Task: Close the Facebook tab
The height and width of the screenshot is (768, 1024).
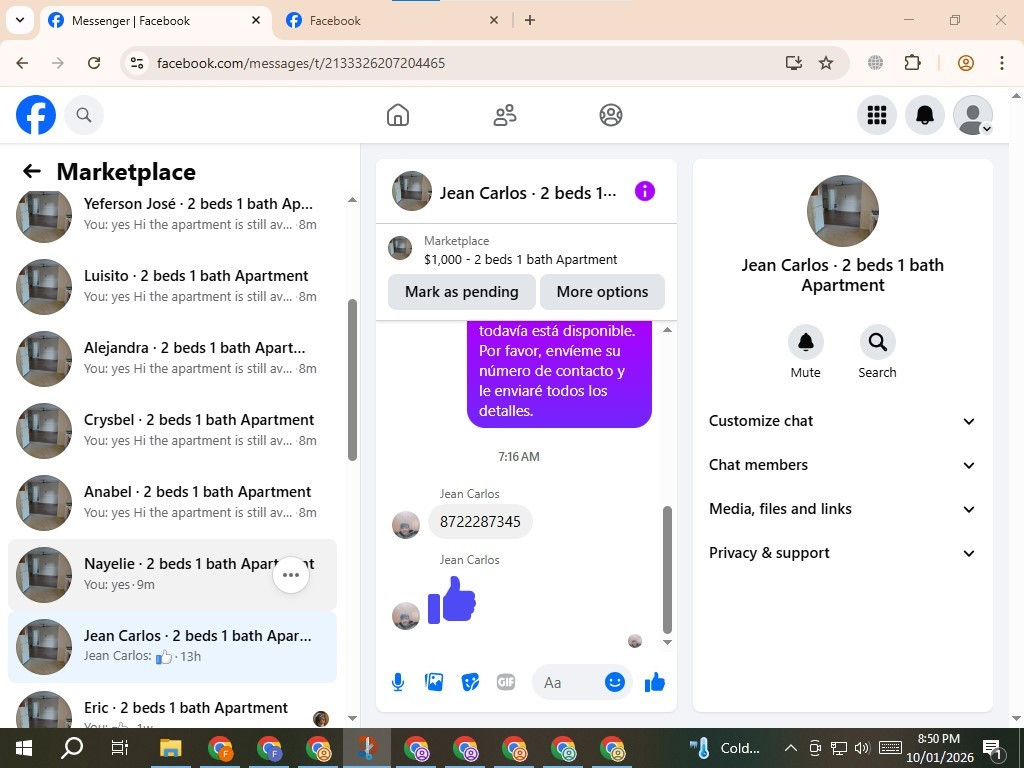Action: click(494, 20)
